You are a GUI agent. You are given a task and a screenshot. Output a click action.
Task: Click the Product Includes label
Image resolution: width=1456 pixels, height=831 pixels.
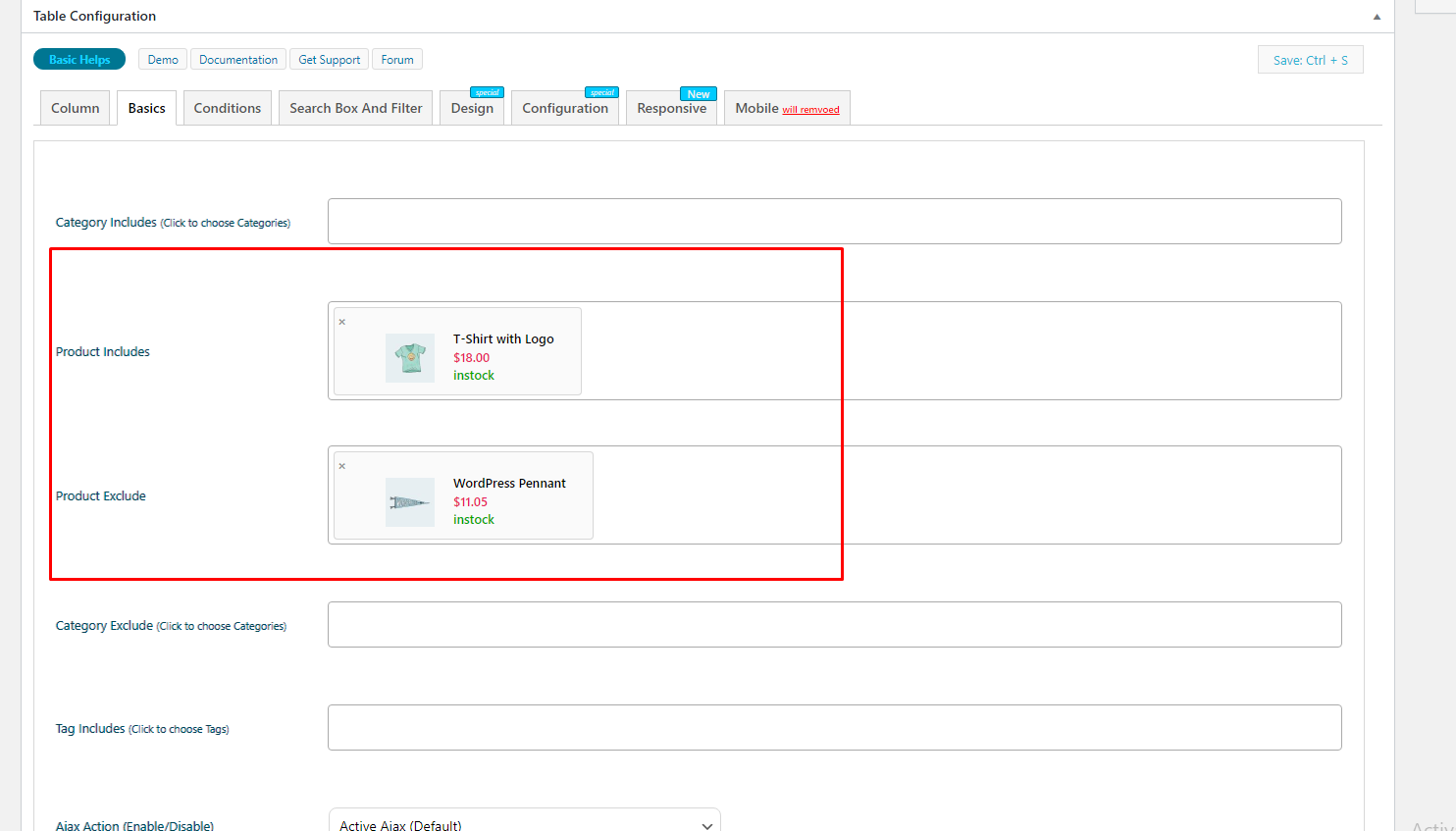(x=103, y=352)
